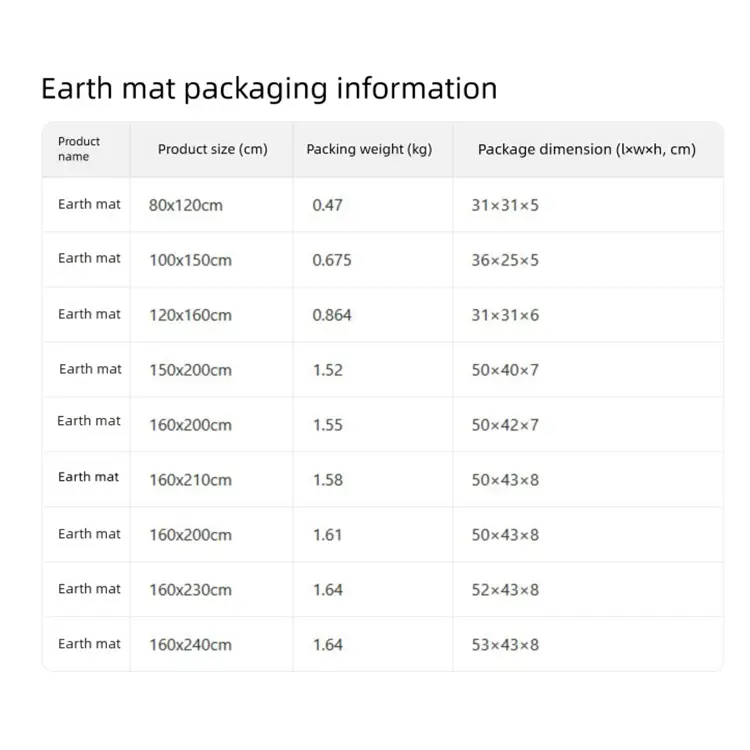Select the "Product name" column header
750x750 pixels.
pos(79,149)
